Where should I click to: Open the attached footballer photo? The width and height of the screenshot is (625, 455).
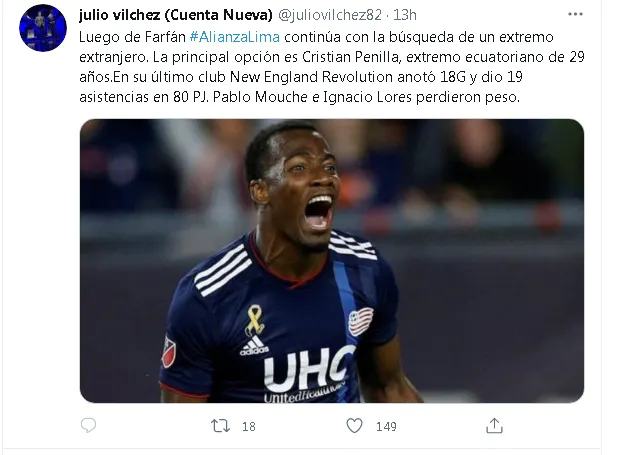(x=332, y=261)
